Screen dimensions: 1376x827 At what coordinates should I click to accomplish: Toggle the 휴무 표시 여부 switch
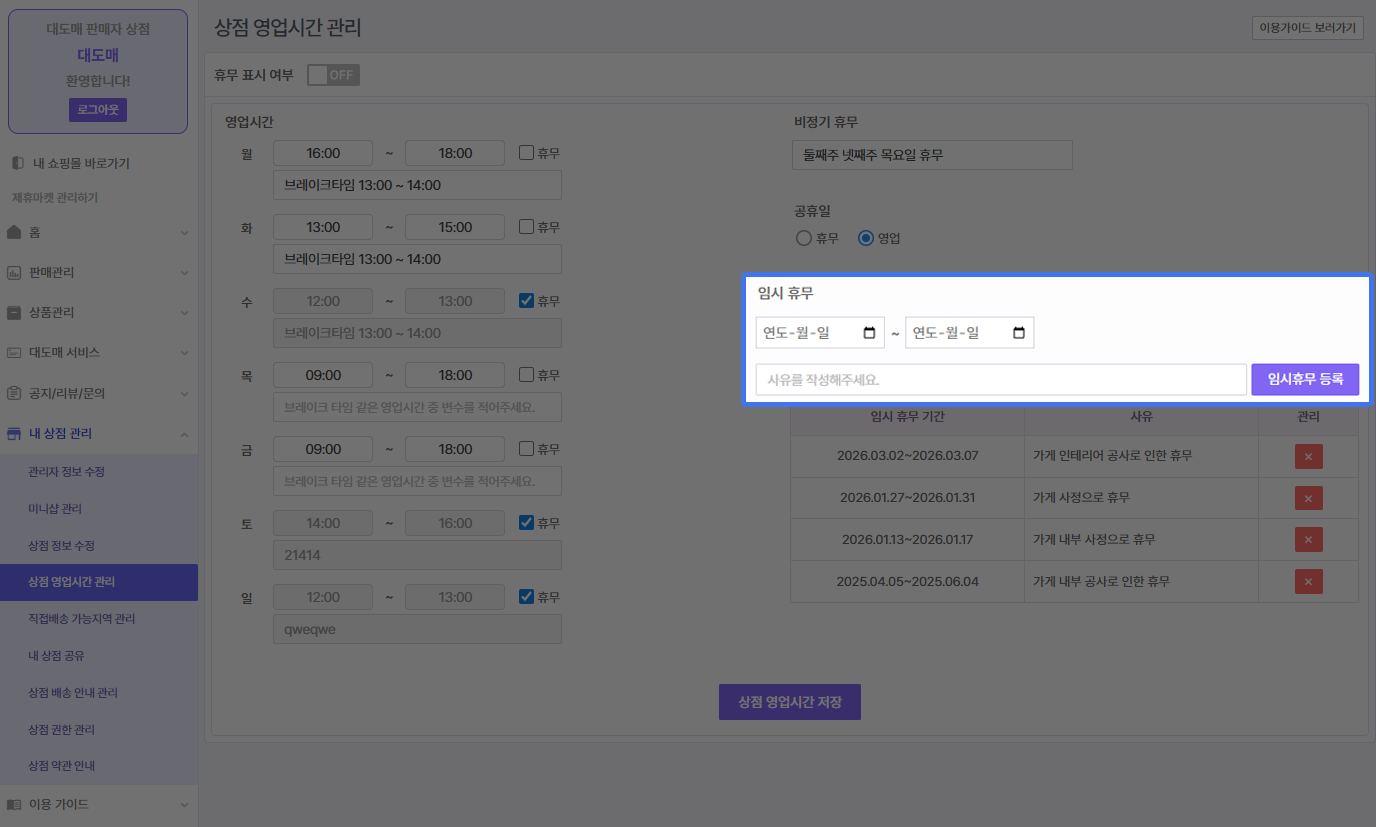[x=333, y=75]
